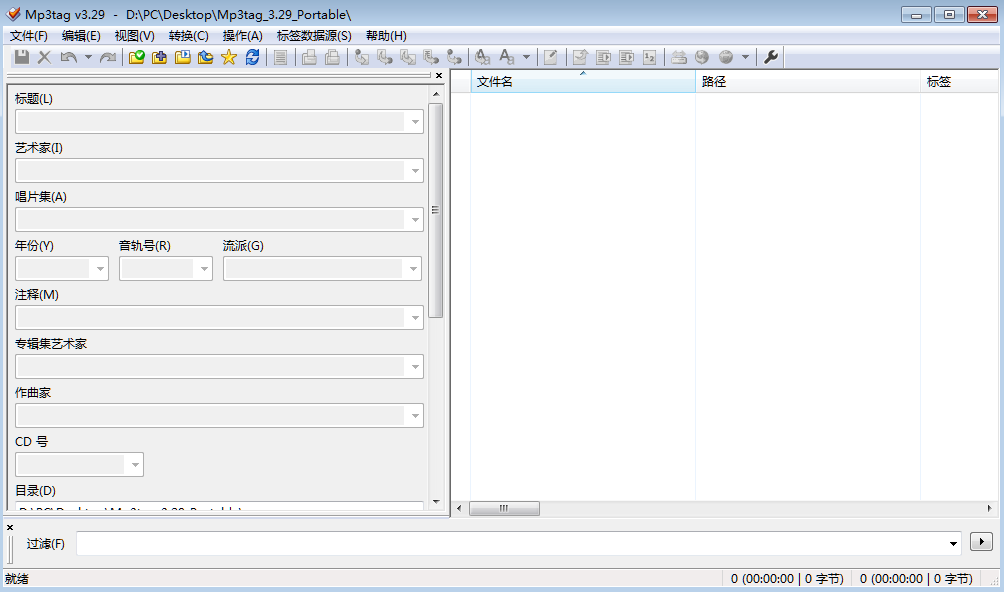Click the Save tag floppy disk icon
This screenshot has height=592, width=1004.
pos(21,58)
